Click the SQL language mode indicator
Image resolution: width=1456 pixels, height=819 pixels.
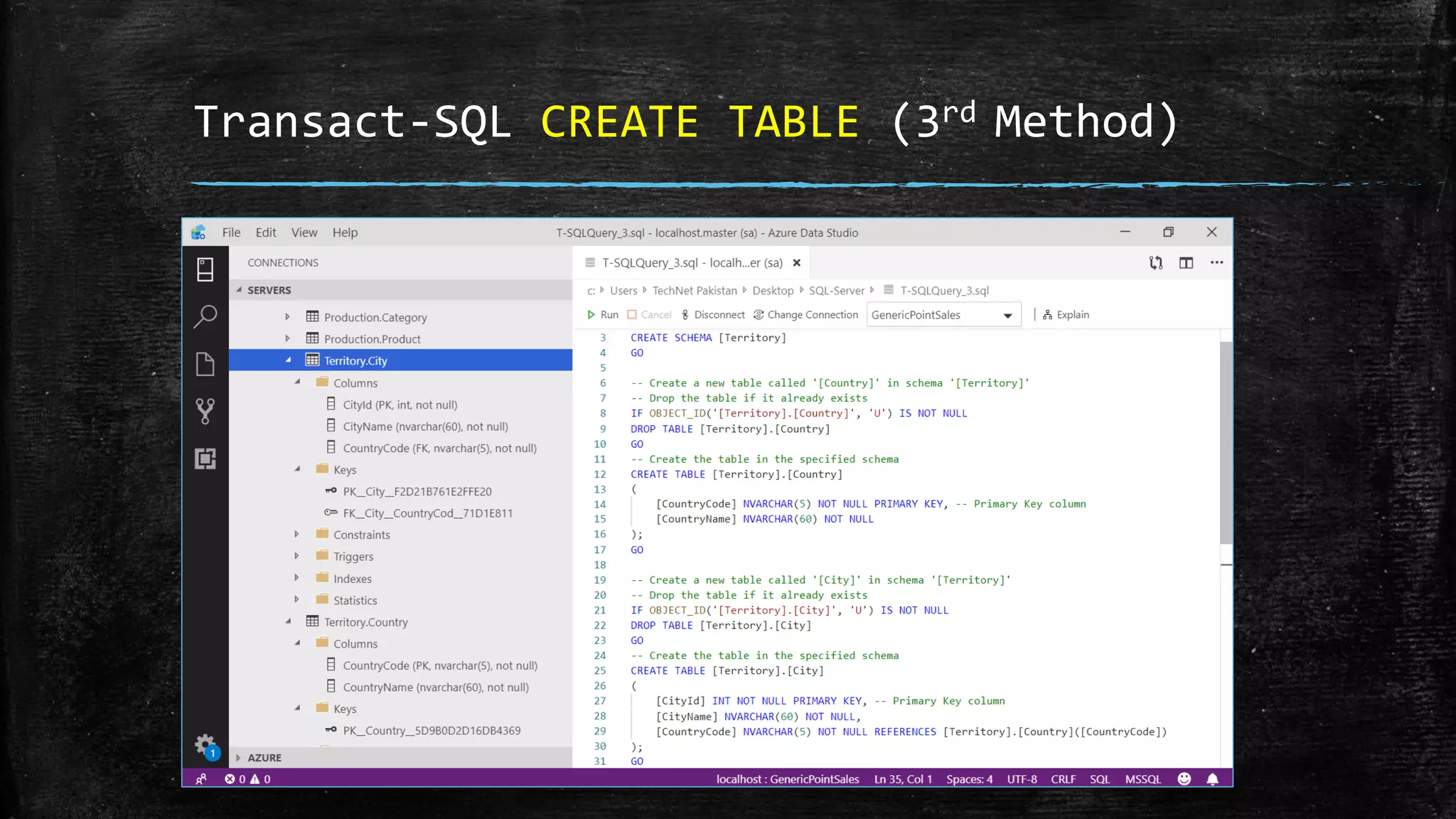pos(1100,779)
